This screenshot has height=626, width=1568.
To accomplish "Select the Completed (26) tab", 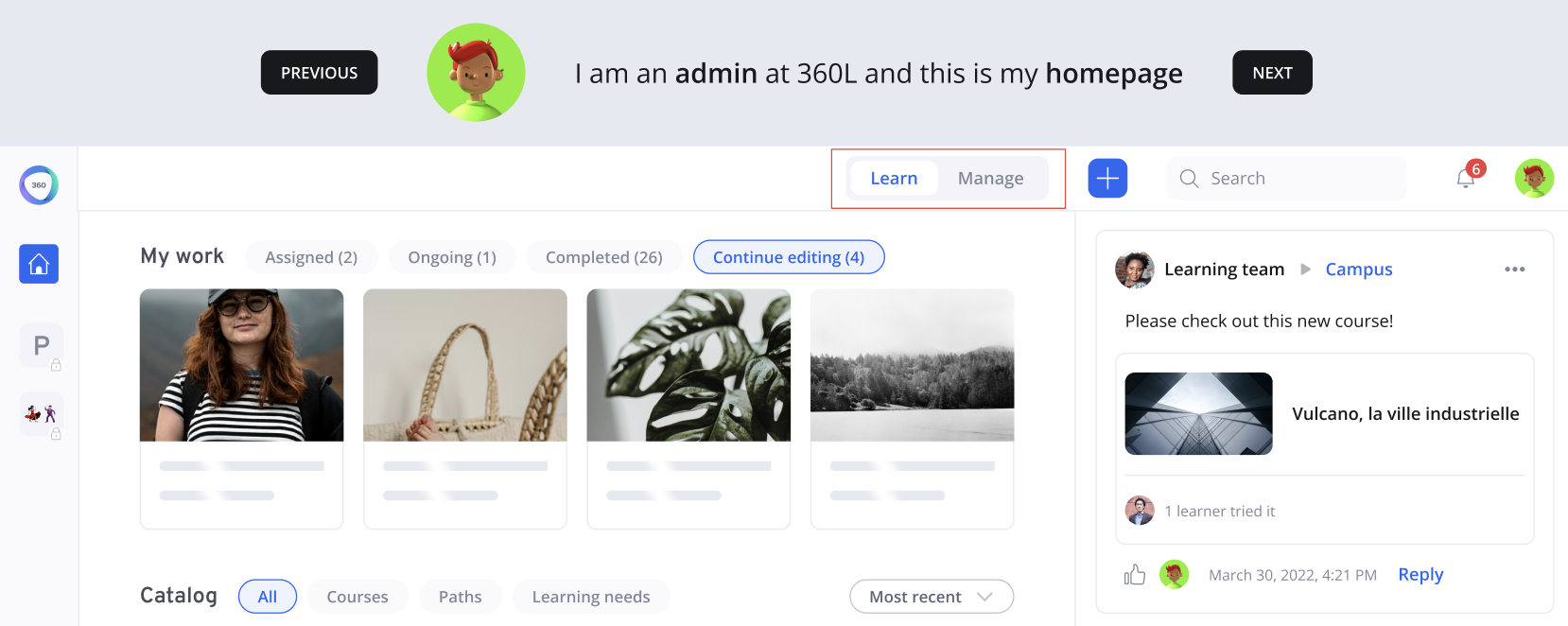I will [x=603, y=257].
